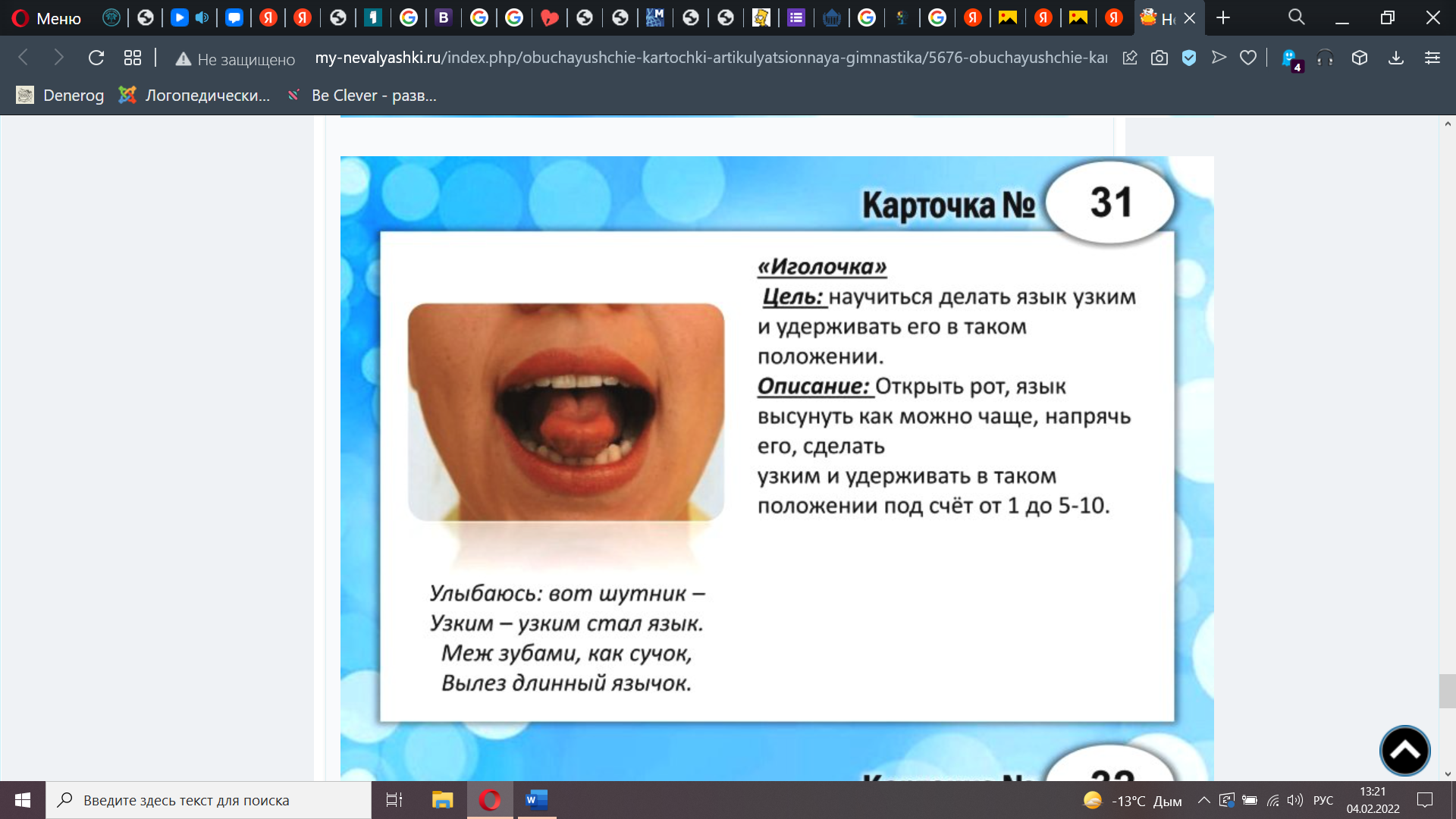Add page to bookmarks with the heart icon
The image size is (1456, 819).
pyautogui.click(x=1248, y=58)
